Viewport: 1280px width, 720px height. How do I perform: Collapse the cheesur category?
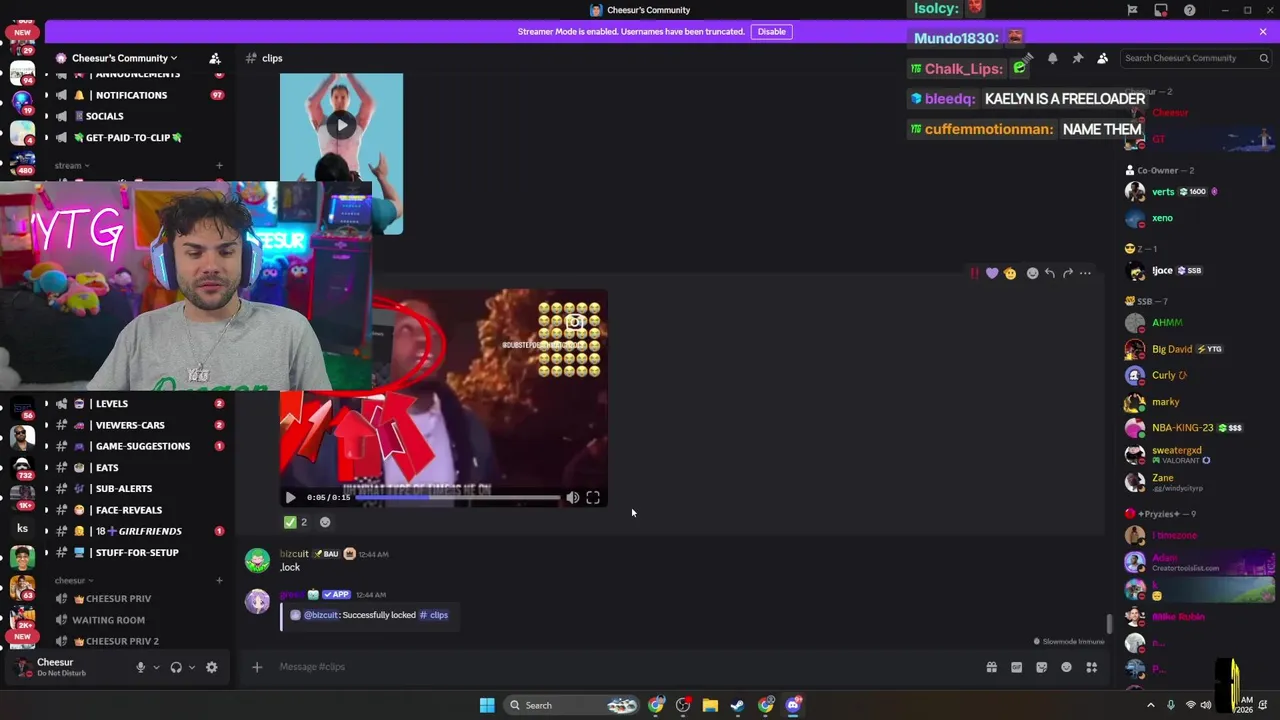point(73,580)
